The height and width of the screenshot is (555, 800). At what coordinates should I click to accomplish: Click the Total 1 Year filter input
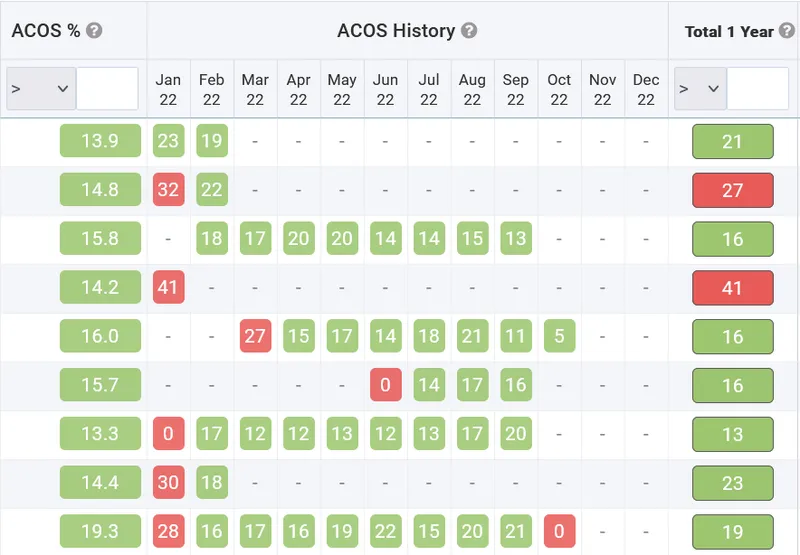[x=757, y=89]
